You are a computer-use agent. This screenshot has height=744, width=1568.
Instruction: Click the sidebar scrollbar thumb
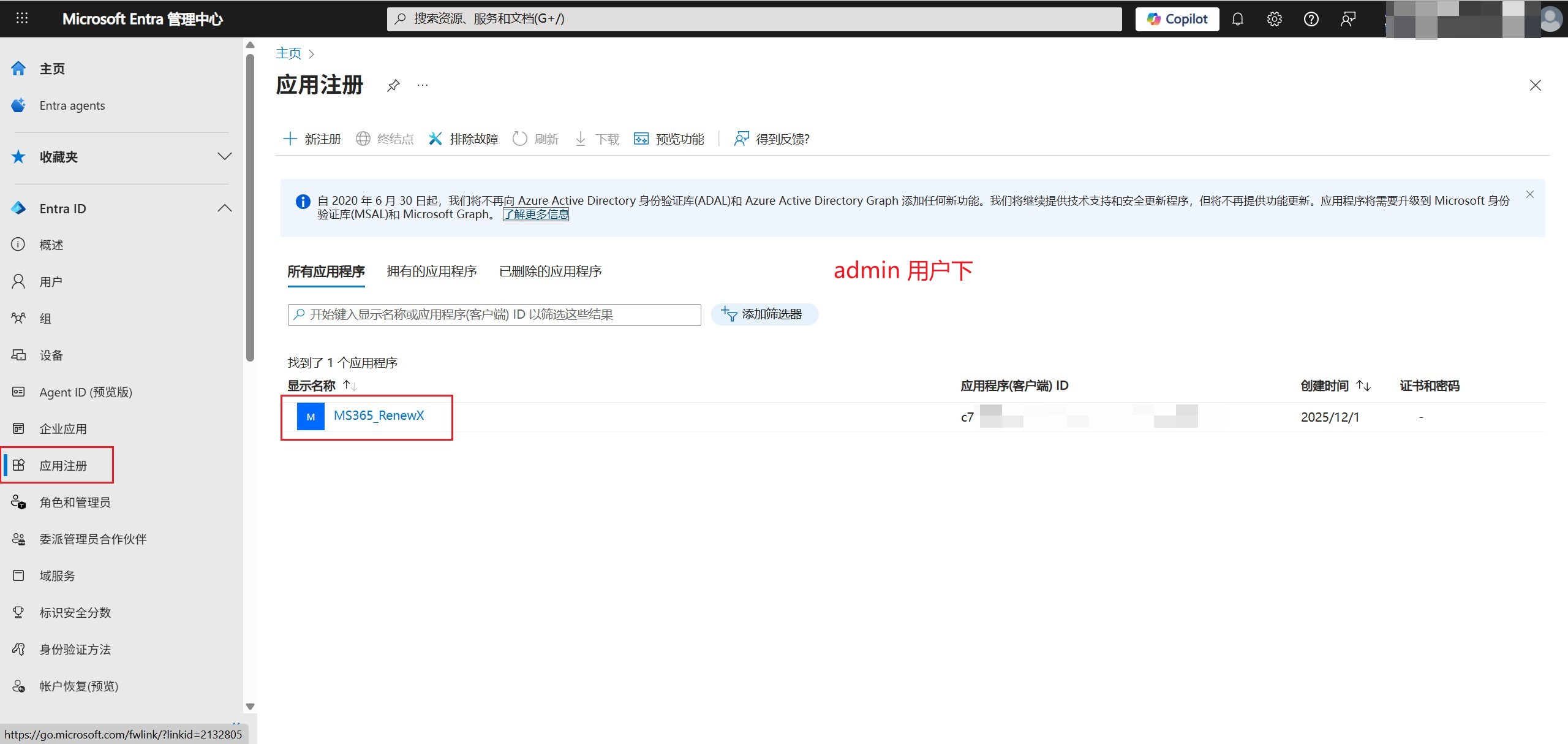(250, 208)
